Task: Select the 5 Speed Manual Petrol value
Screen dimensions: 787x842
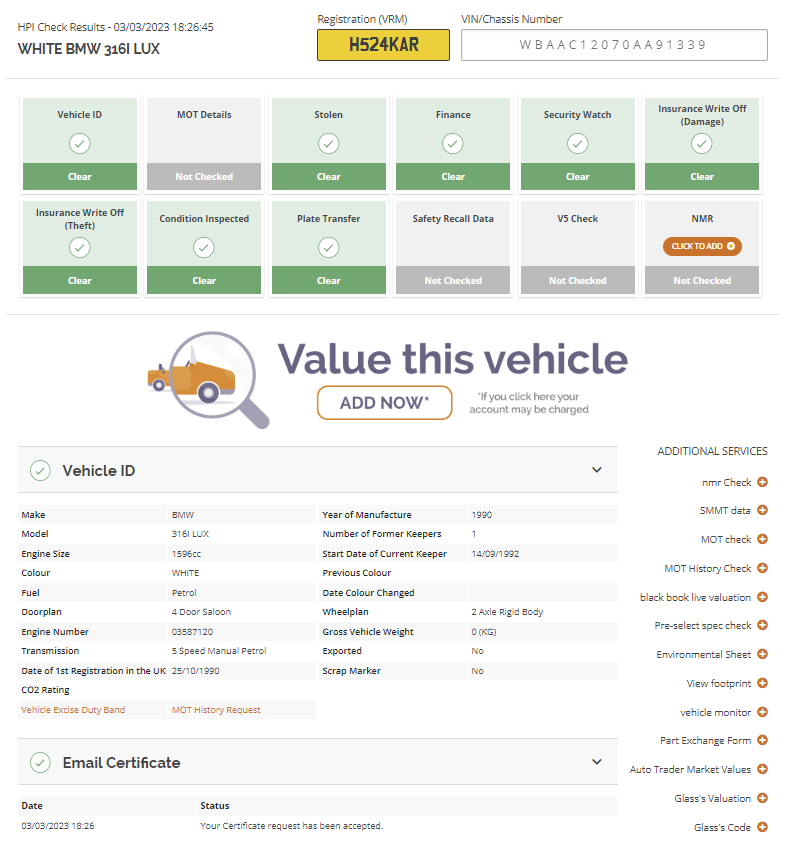Action: click(219, 651)
